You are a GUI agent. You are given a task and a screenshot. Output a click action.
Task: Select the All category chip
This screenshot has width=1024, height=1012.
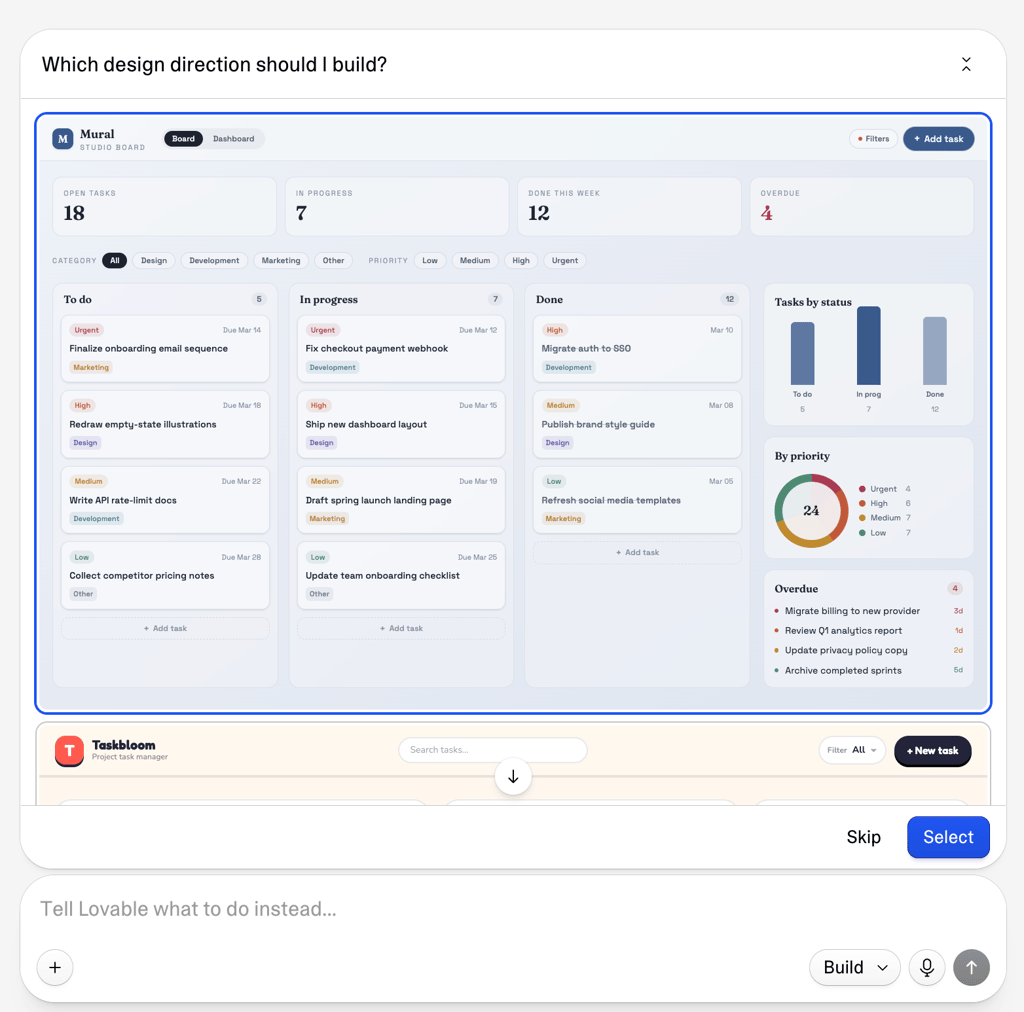click(115, 261)
